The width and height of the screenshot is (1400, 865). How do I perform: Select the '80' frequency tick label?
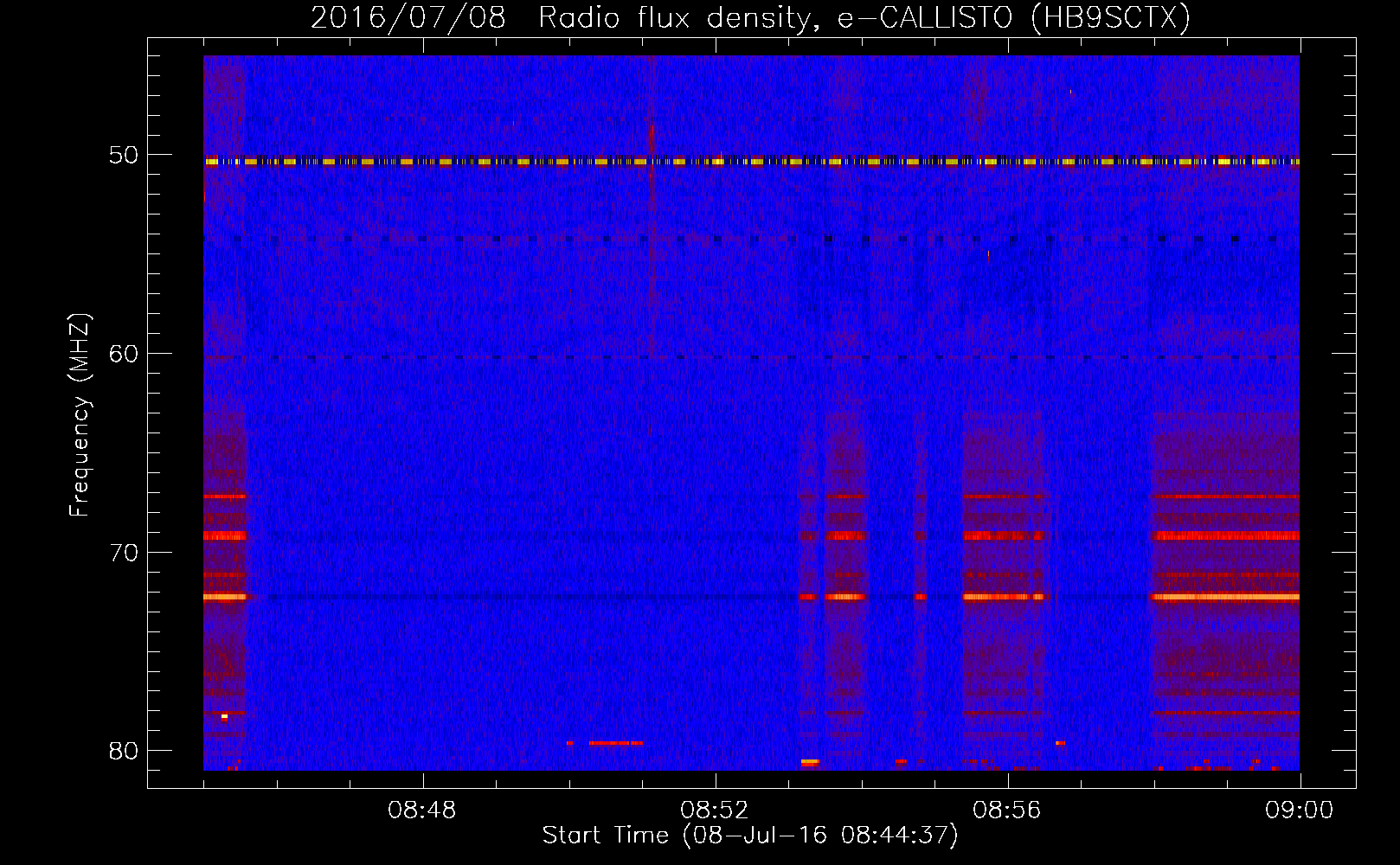point(124,751)
